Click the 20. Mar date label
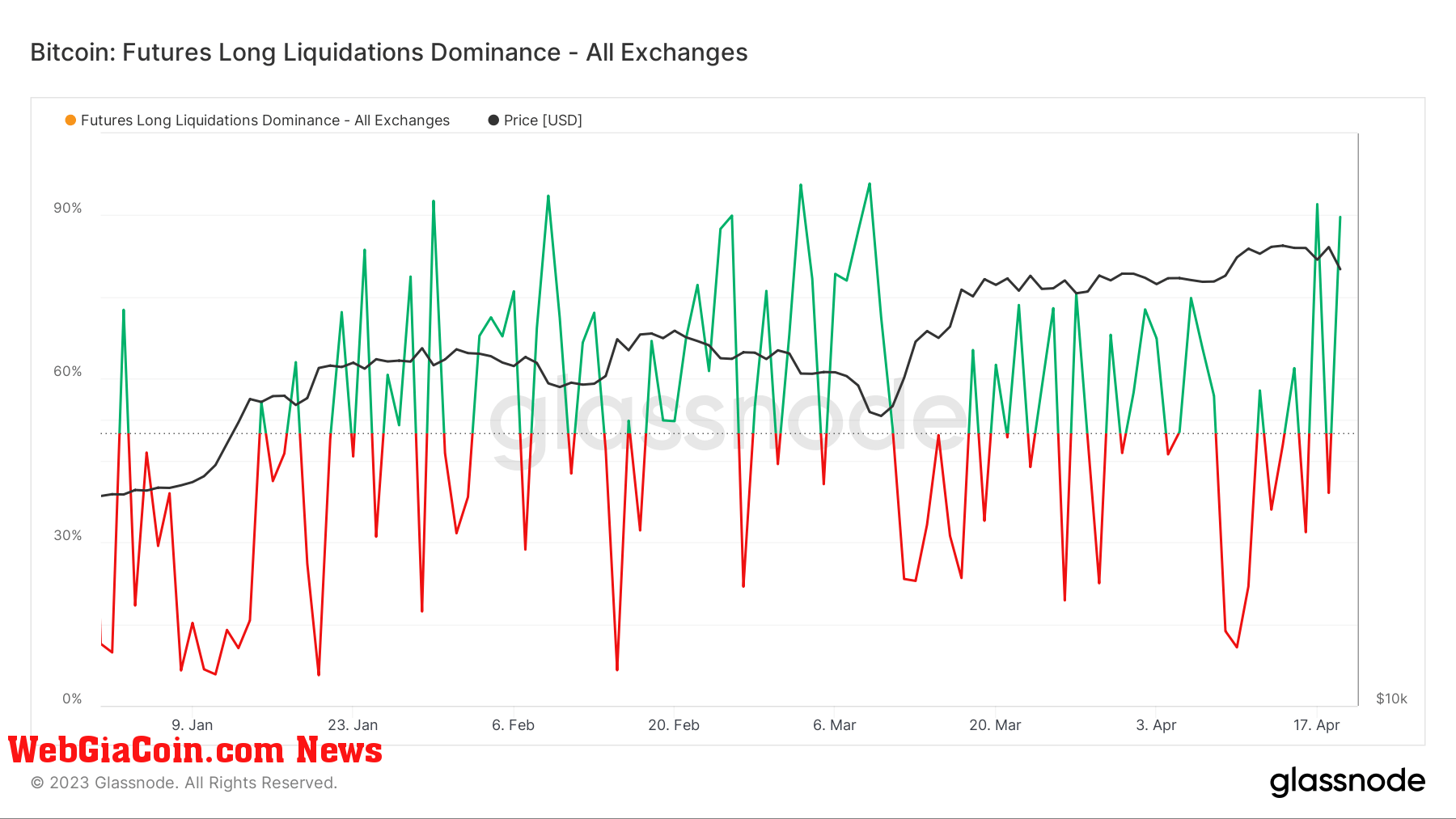The width and height of the screenshot is (1456, 819). point(996,725)
